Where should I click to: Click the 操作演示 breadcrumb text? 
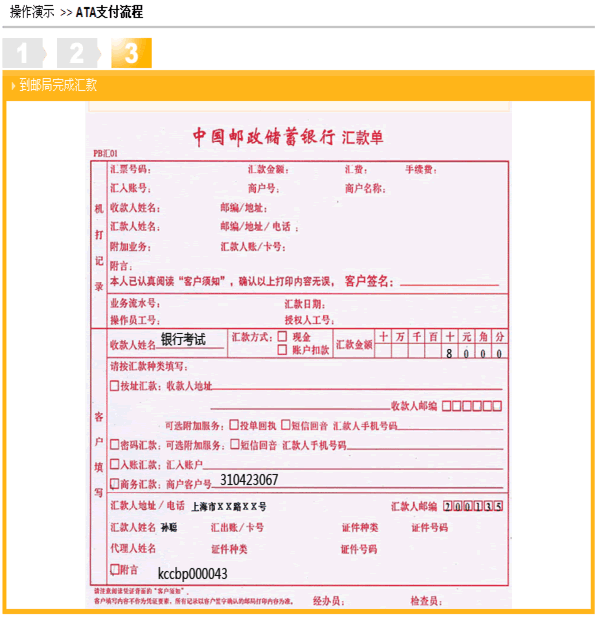32,12
